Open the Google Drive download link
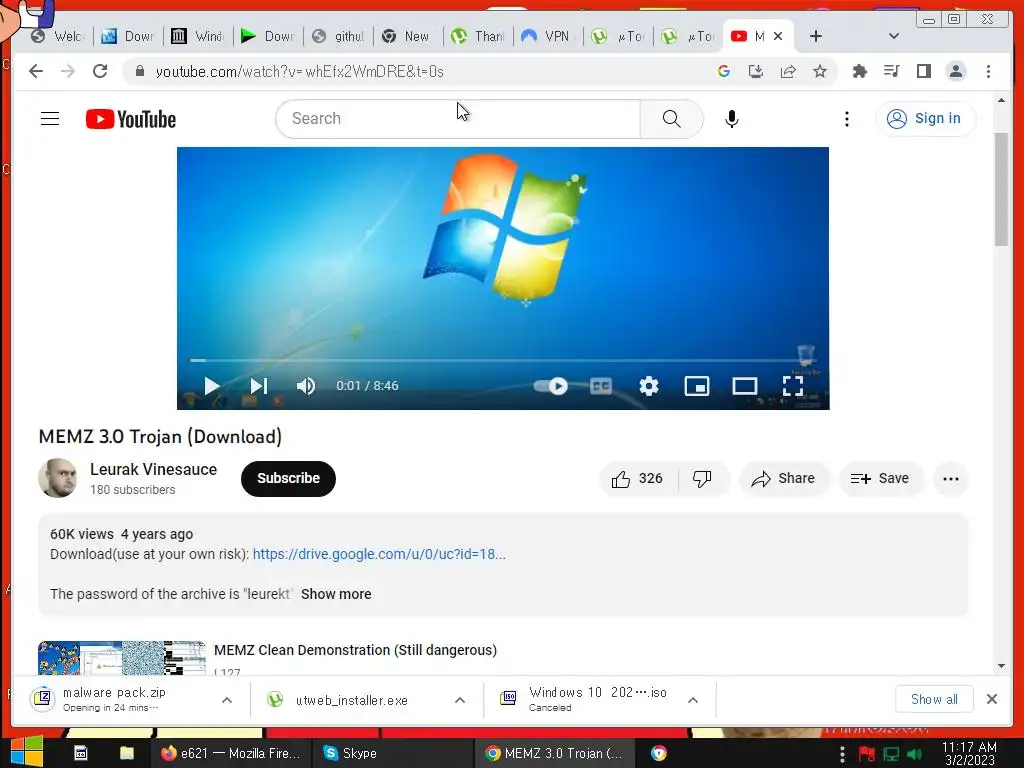1024x768 pixels. pos(379,554)
